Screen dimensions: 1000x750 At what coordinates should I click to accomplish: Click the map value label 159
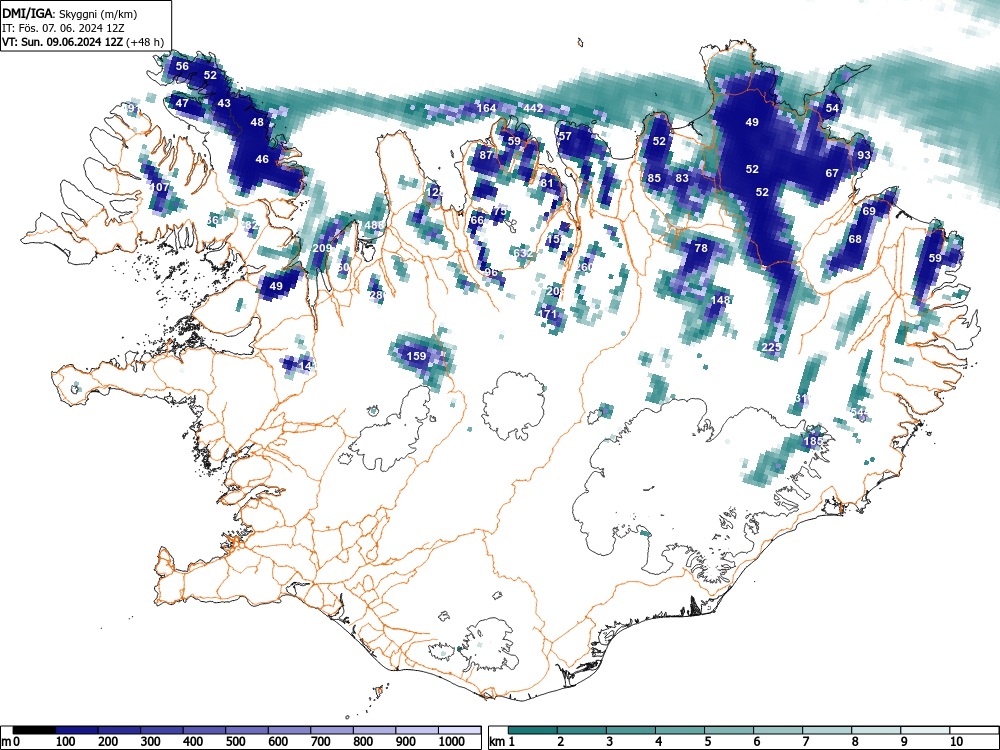[x=416, y=356]
